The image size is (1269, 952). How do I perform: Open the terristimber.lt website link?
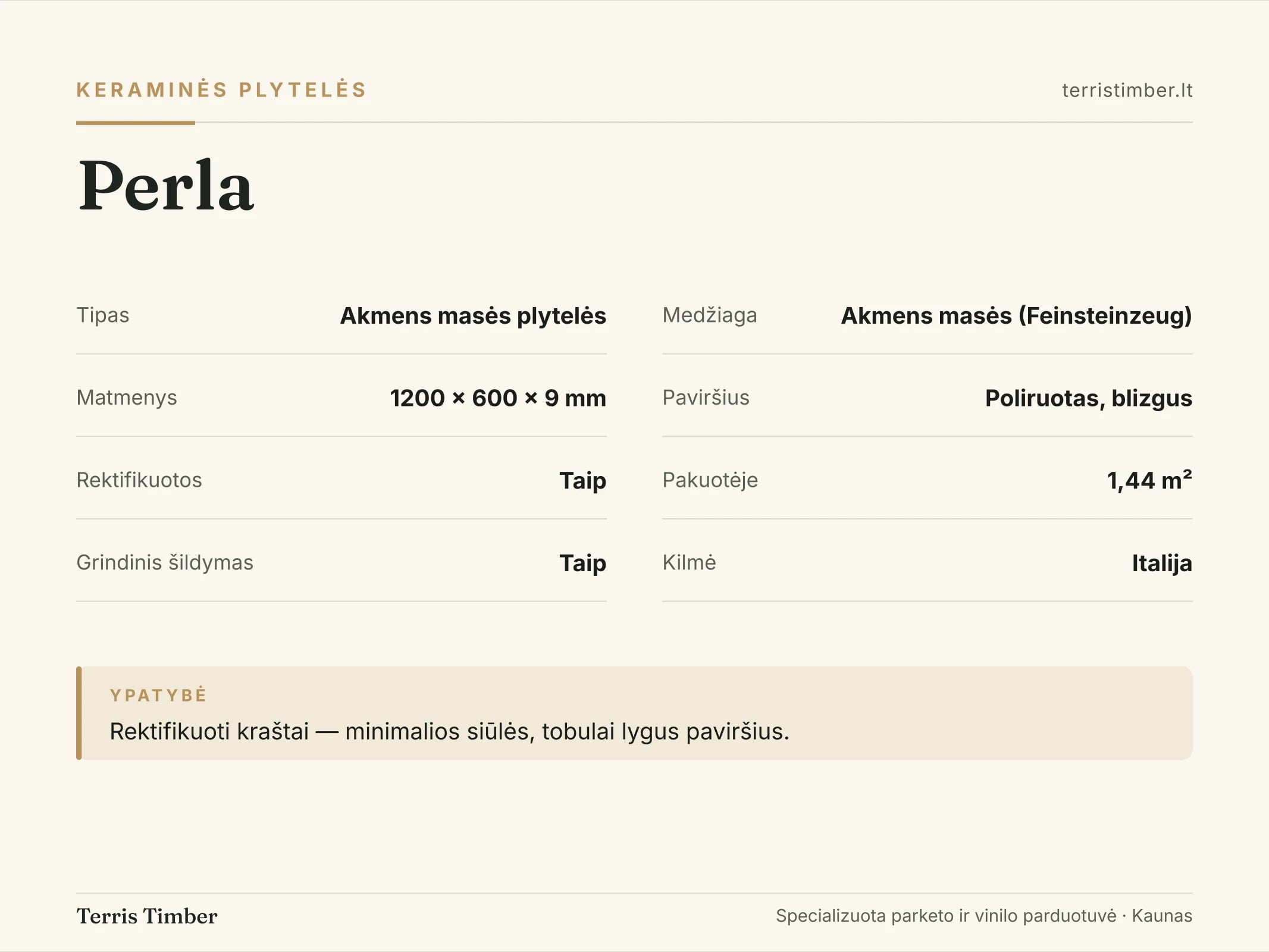point(1127,90)
